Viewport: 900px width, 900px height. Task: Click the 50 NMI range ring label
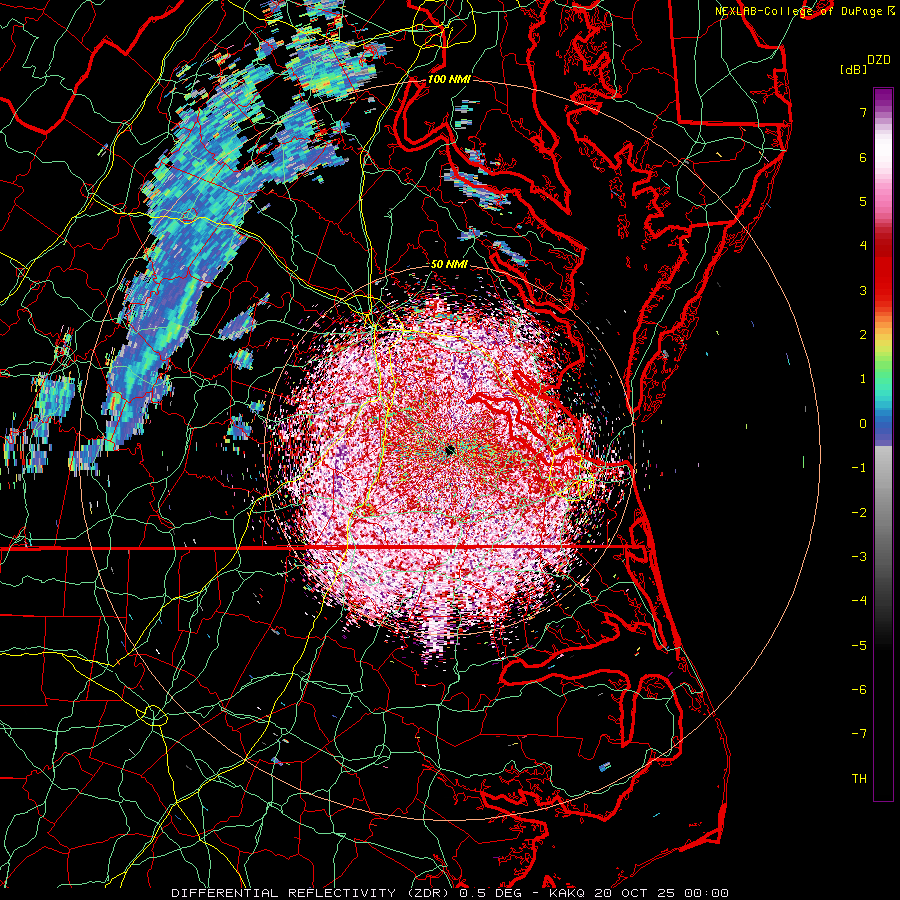[449, 265]
